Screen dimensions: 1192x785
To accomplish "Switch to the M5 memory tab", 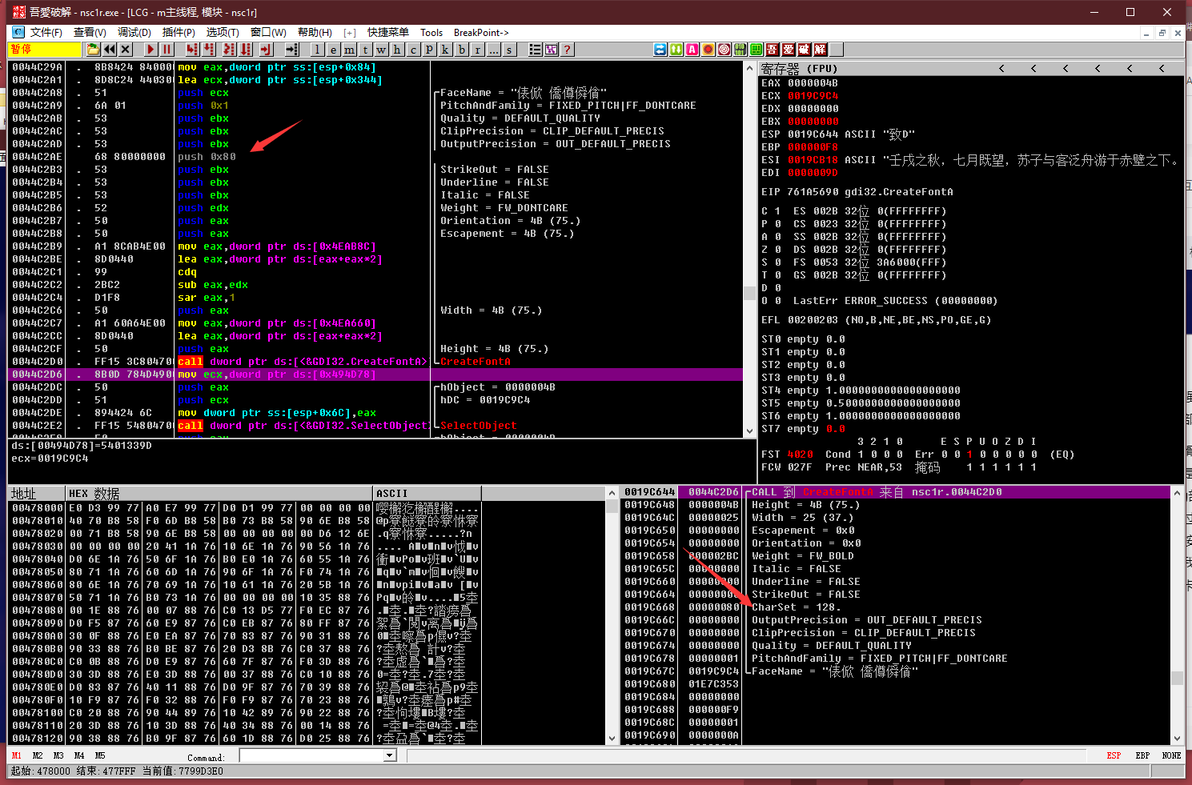I will 100,756.
